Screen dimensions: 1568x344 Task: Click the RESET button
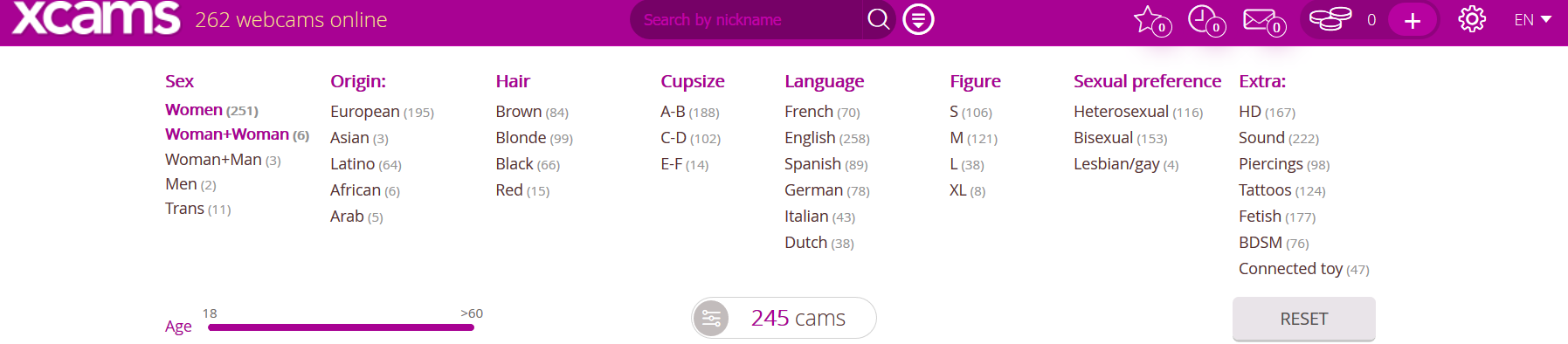tap(1303, 319)
